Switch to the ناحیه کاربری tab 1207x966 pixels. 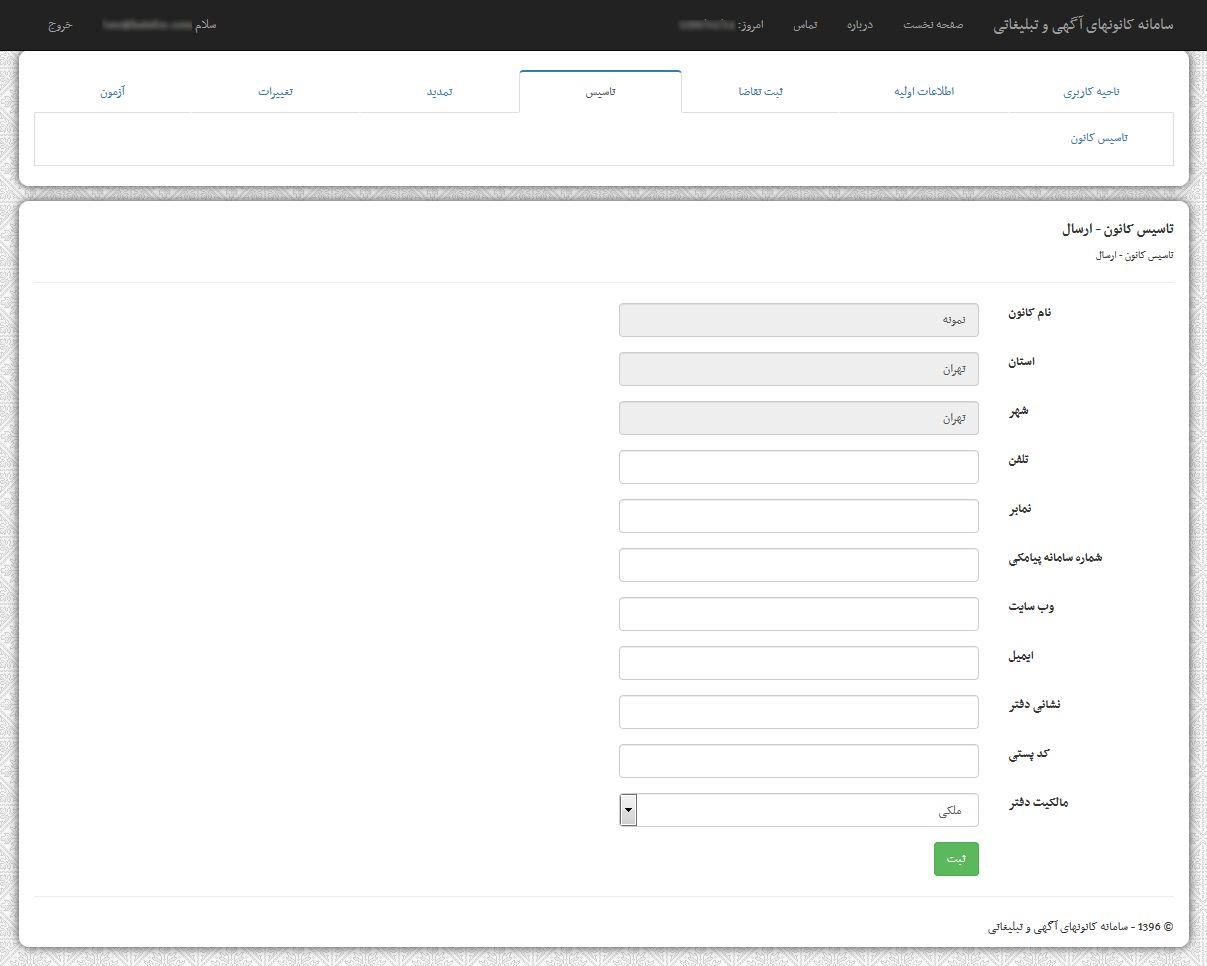click(x=1091, y=91)
